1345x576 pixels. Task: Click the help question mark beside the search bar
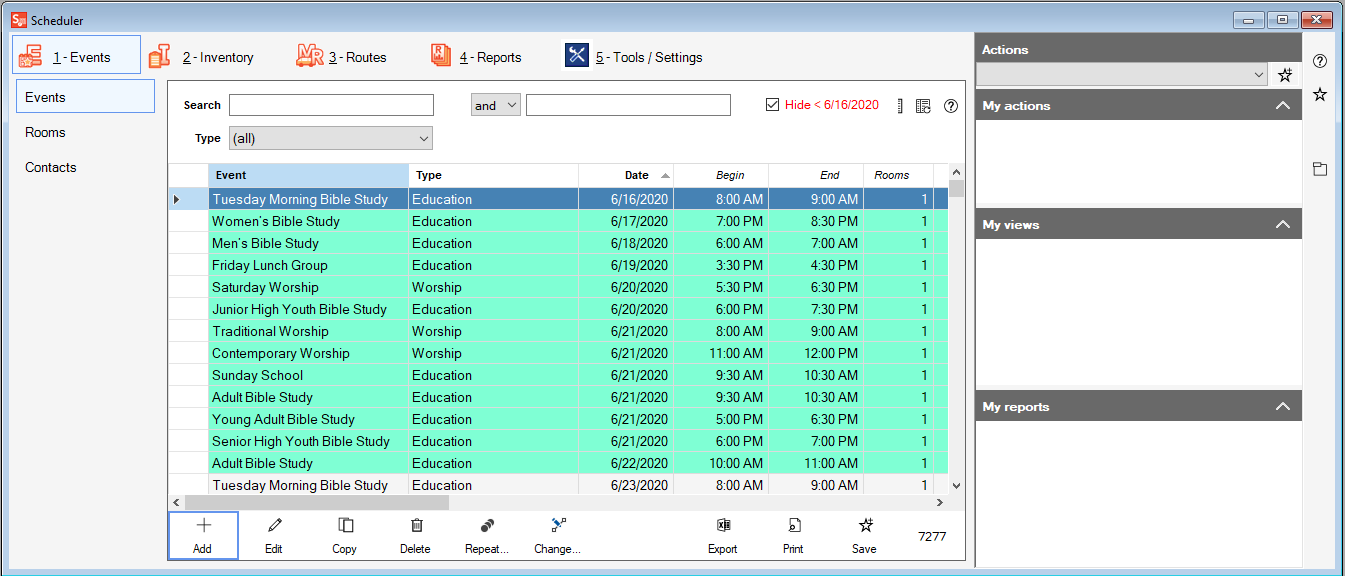click(950, 106)
